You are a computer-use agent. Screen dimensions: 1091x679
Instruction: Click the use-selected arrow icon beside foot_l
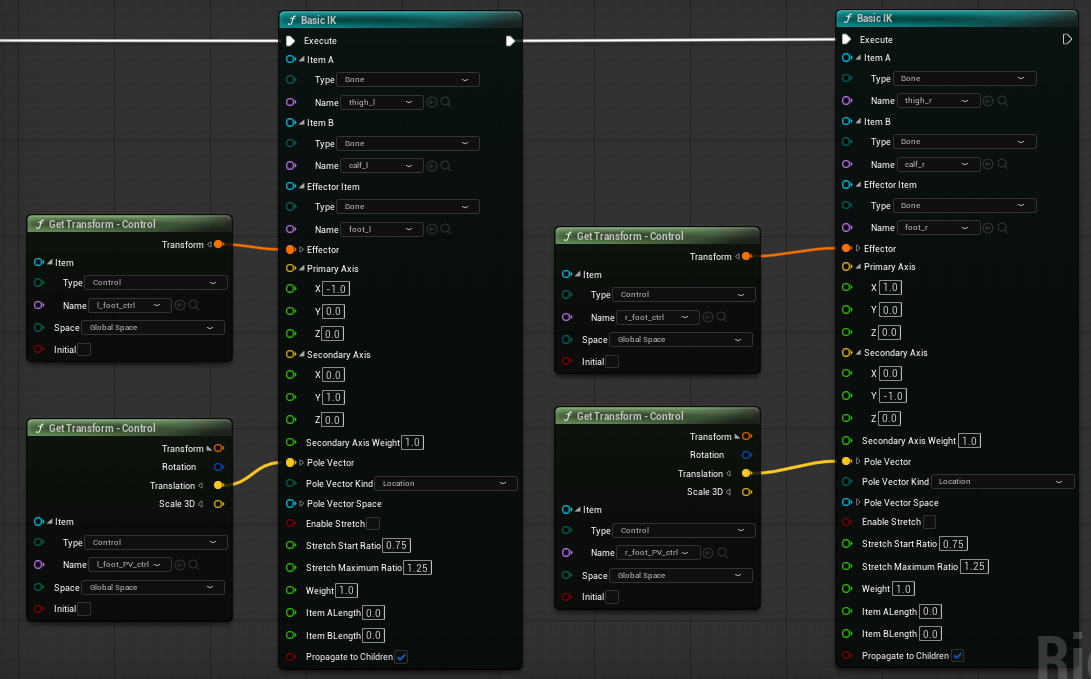pyautogui.click(x=432, y=229)
